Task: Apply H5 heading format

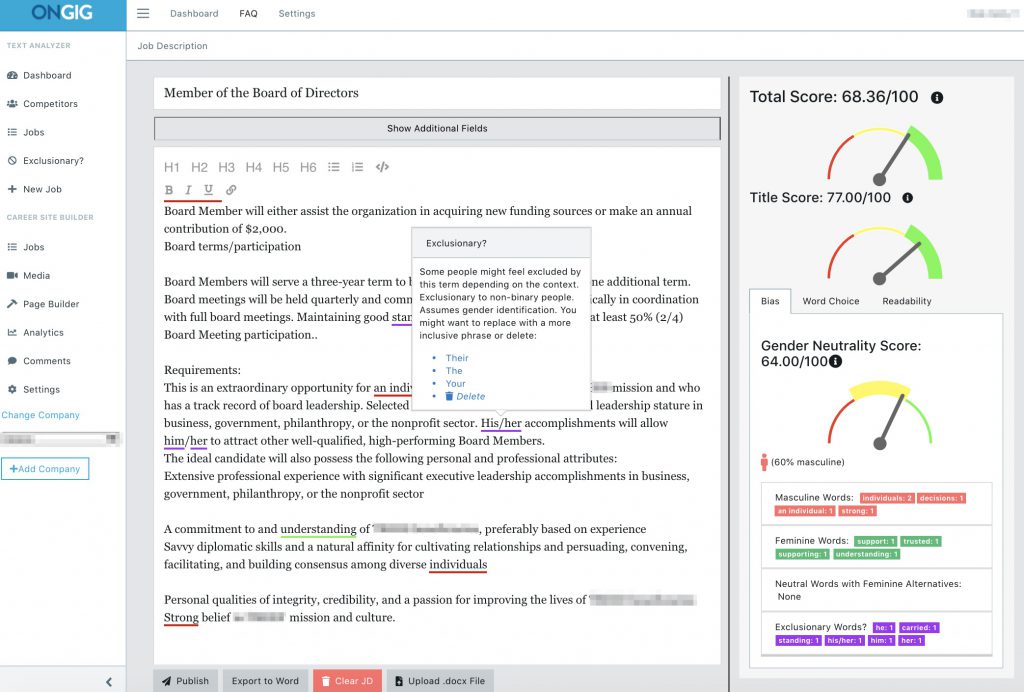Action: click(x=281, y=167)
